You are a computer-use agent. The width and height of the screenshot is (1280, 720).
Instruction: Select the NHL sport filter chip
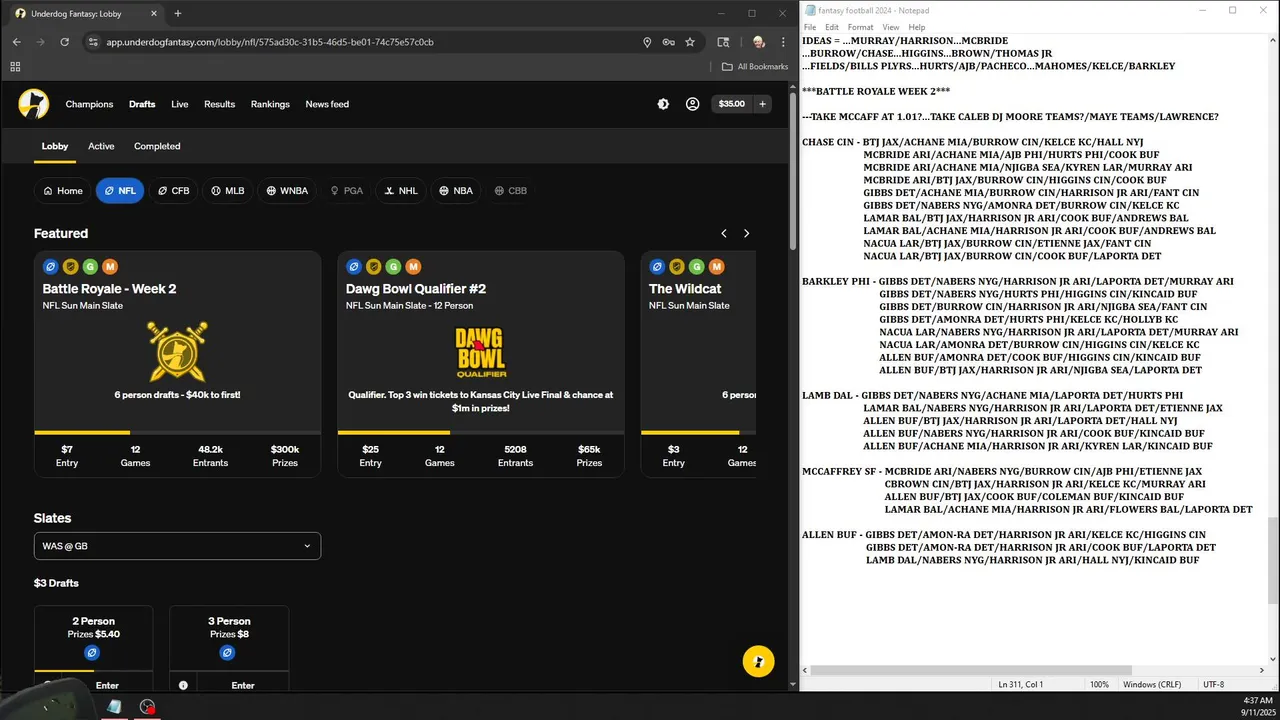(x=401, y=191)
